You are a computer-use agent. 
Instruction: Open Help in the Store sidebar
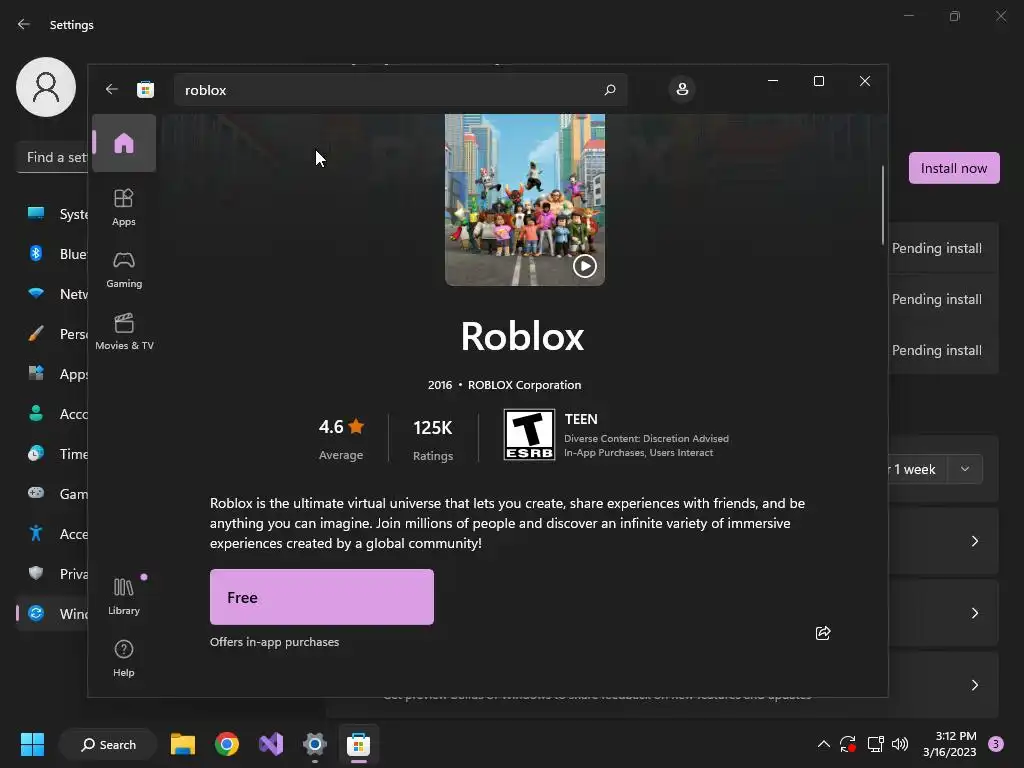click(123, 658)
